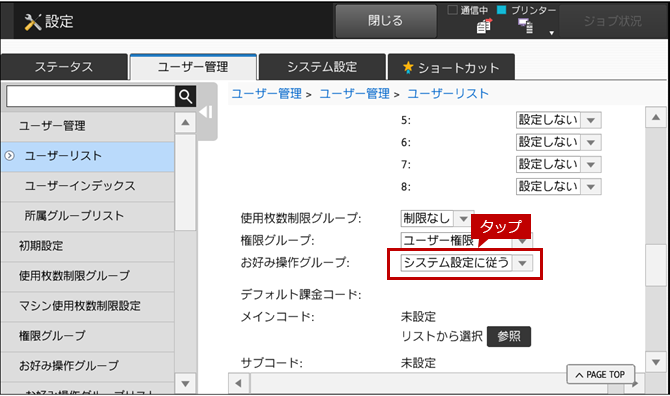Viewport: 670px width, 396px height.
Task: Click the メインコード 未設定 value
Action: (x=418, y=317)
